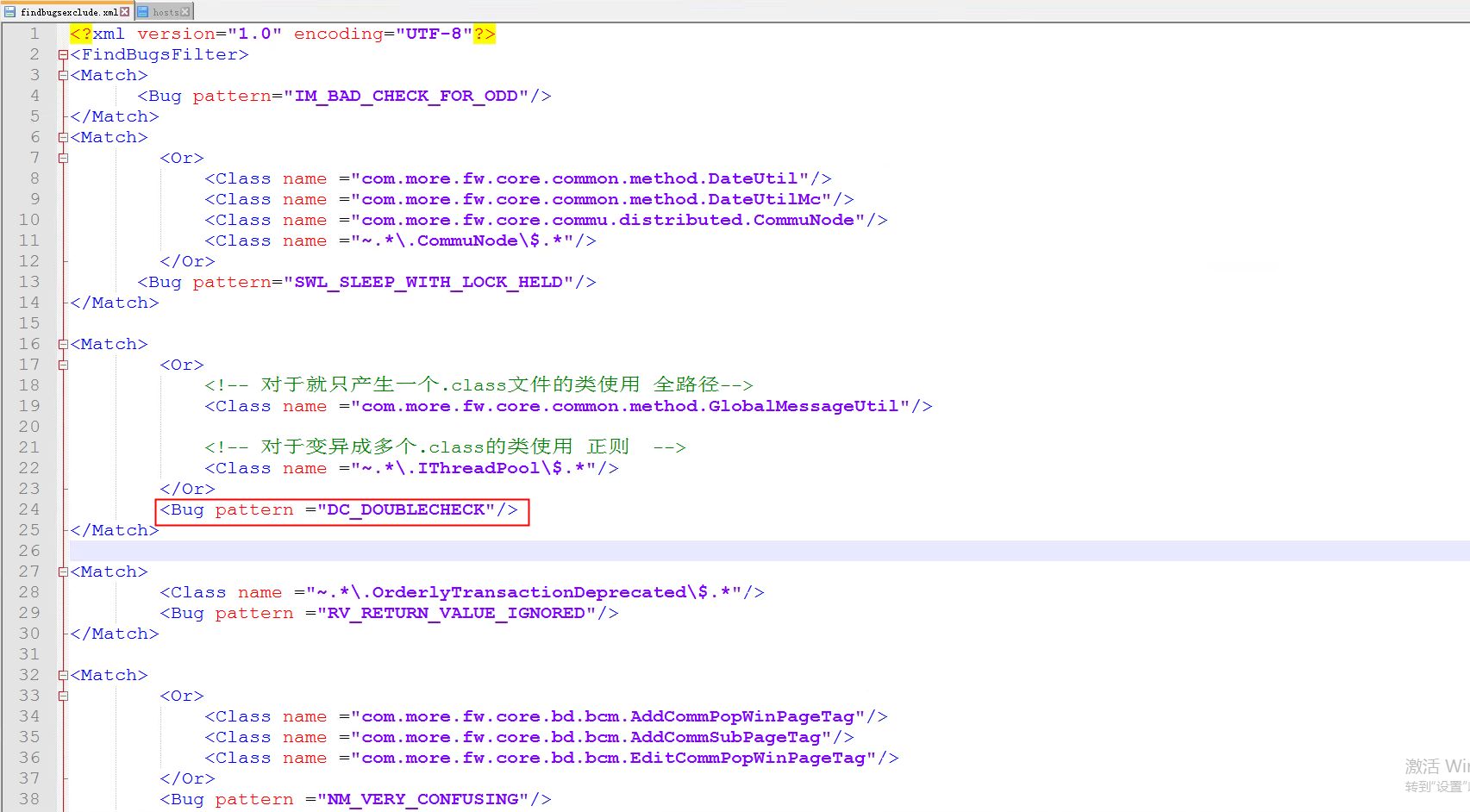Click the class name ending in "GlobalMessageUtil"
The height and width of the screenshot is (812, 1470).
click(630, 406)
